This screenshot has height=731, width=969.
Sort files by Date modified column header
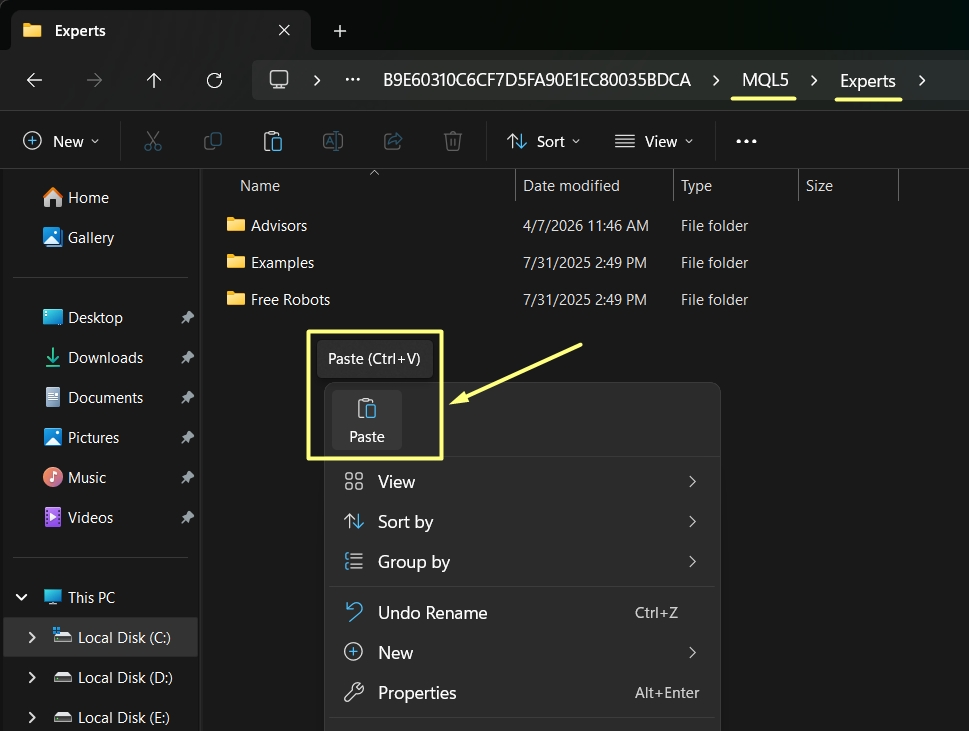tap(571, 186)
